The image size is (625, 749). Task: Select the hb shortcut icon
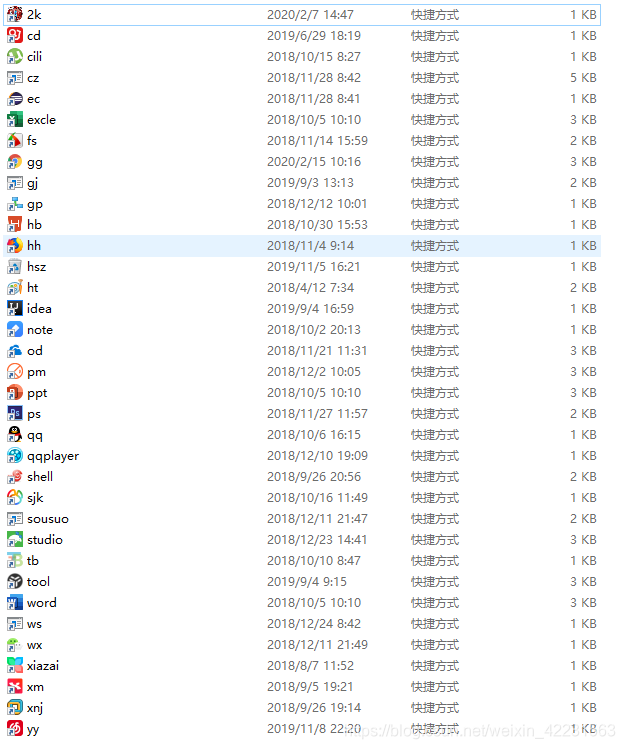(15, 225)
